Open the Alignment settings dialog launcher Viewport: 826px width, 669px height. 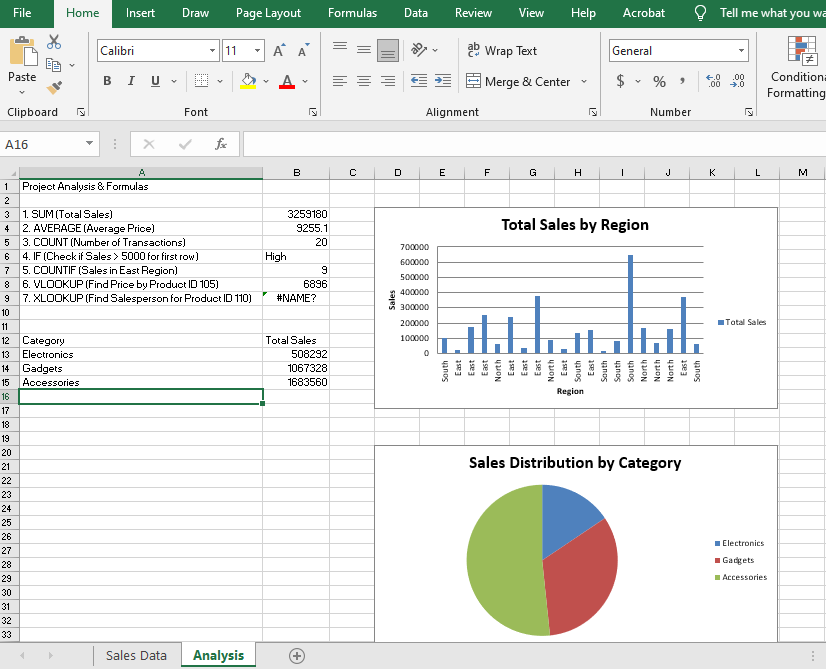[x=593, y=112]
